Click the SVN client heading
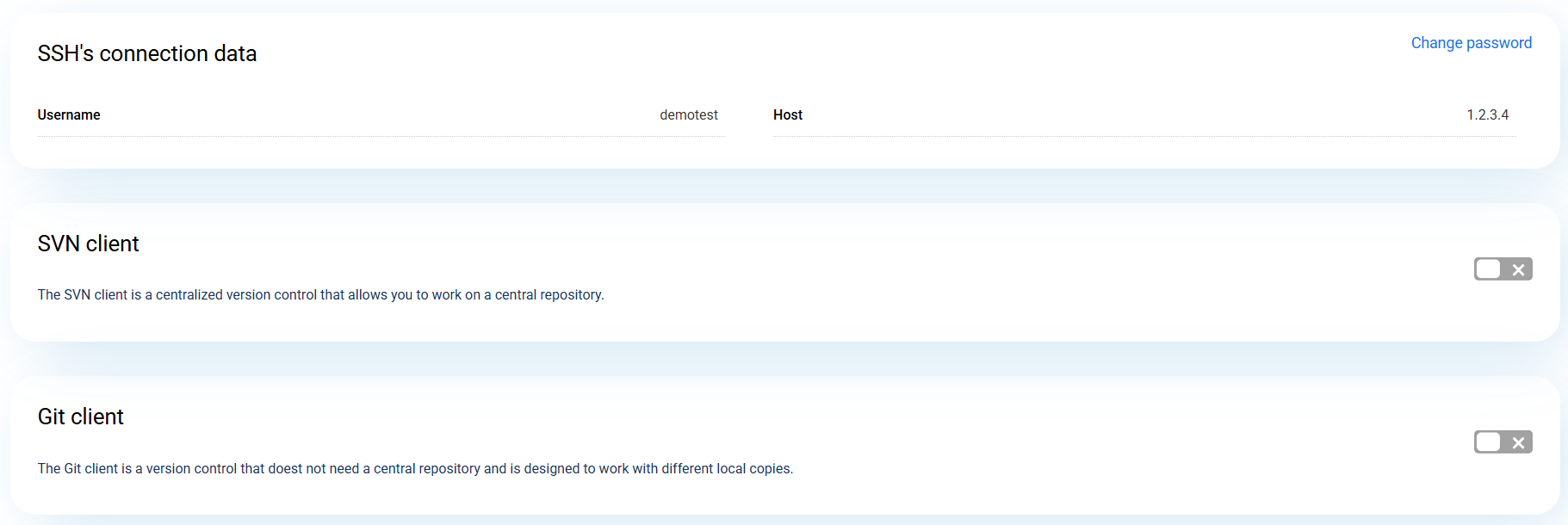Viewport: 1568px width, 525px height. click(x=88, y=244)
